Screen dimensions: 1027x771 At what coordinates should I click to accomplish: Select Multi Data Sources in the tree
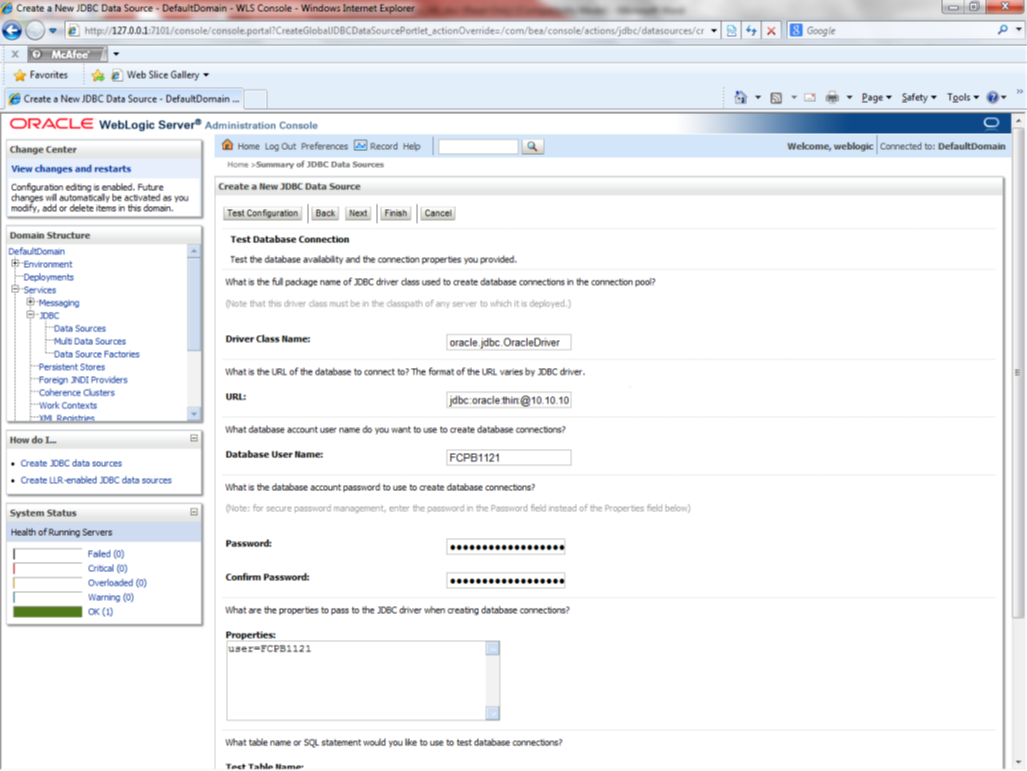[x=90, y=341]
